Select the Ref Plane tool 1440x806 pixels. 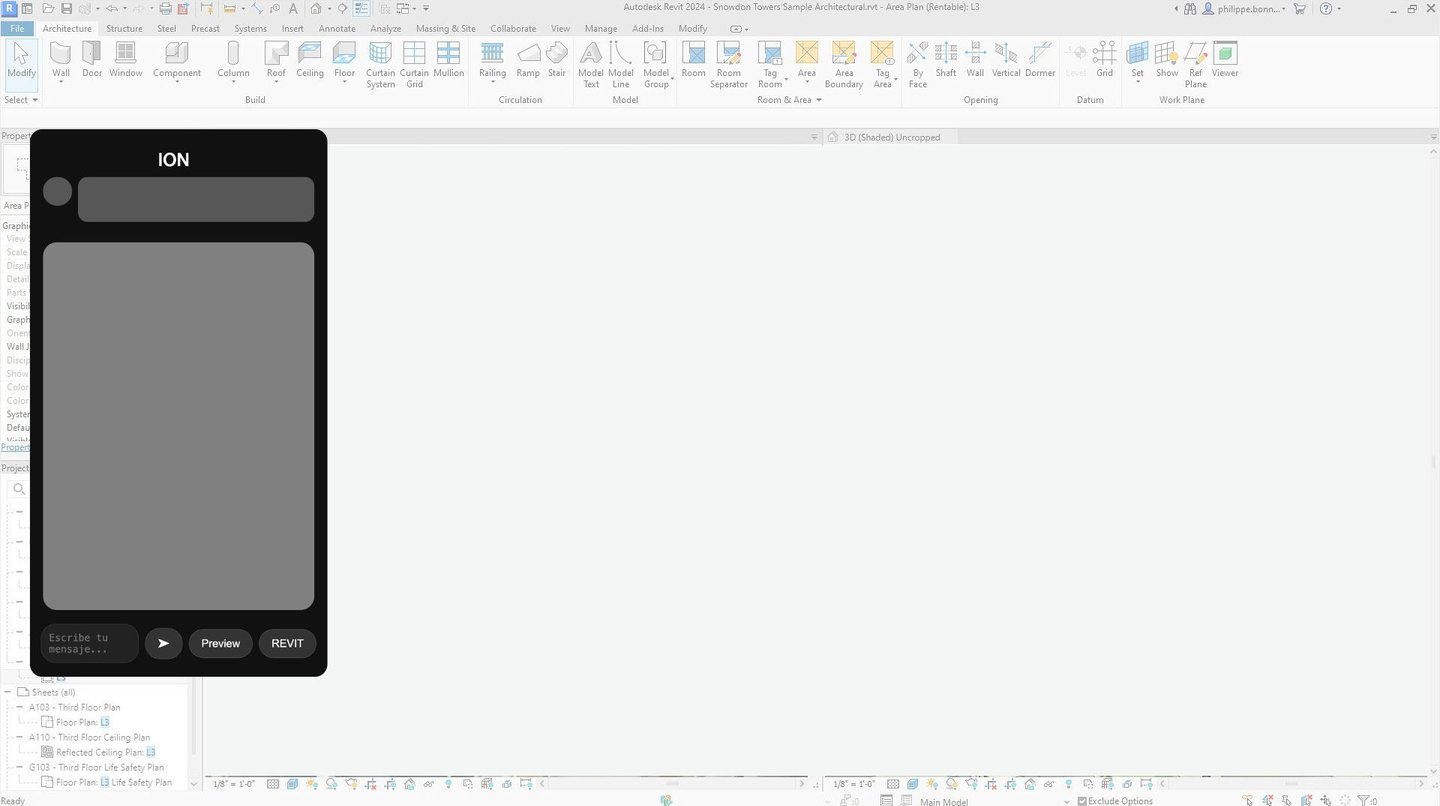pyautogui.click(x=1196, y=65)
